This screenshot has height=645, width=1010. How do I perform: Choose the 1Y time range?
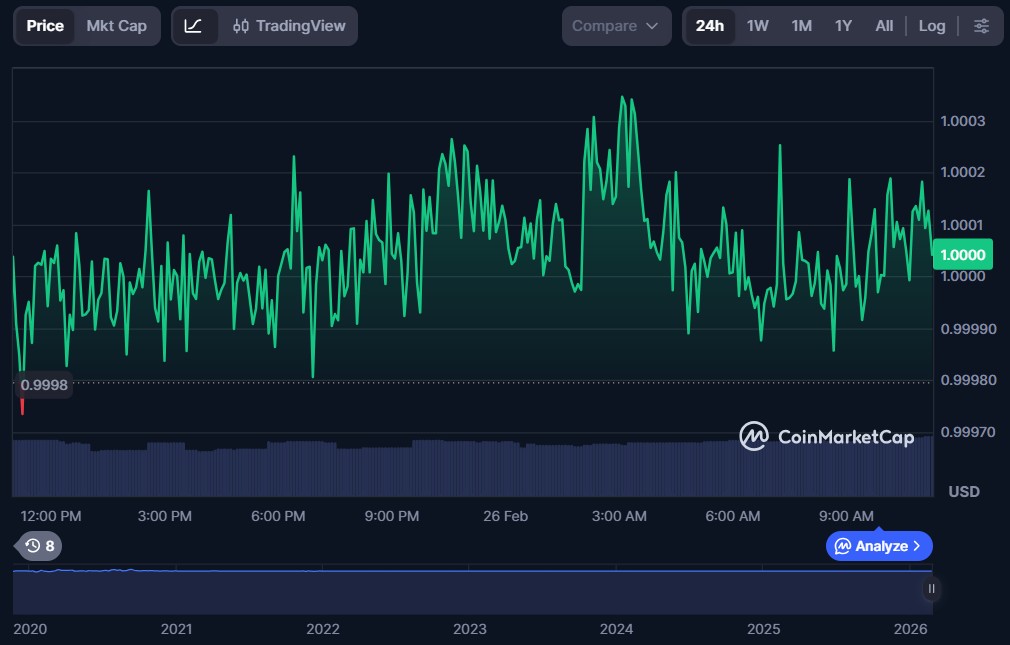(843, 26)
